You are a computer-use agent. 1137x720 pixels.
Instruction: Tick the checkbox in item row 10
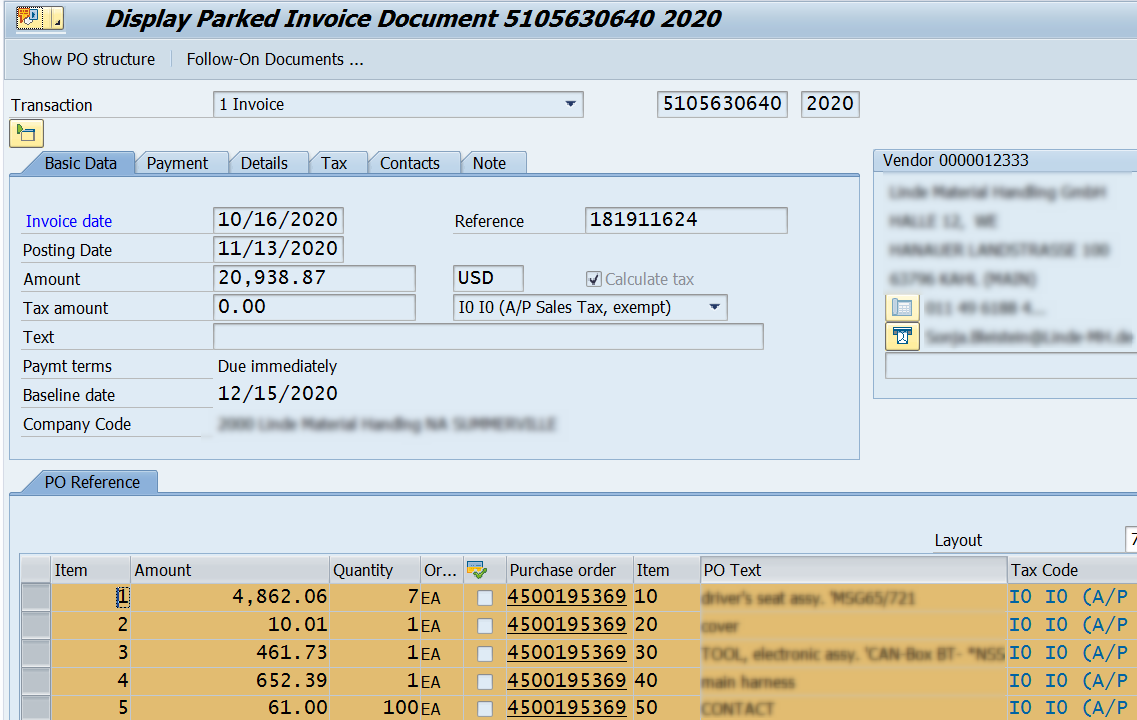click(x=485, y=597)
